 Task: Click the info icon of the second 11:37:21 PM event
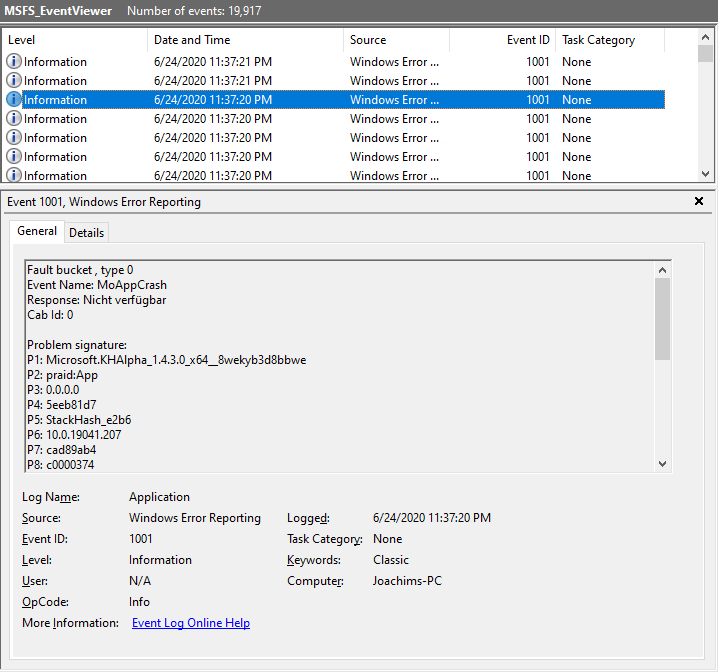pos(14,81)
